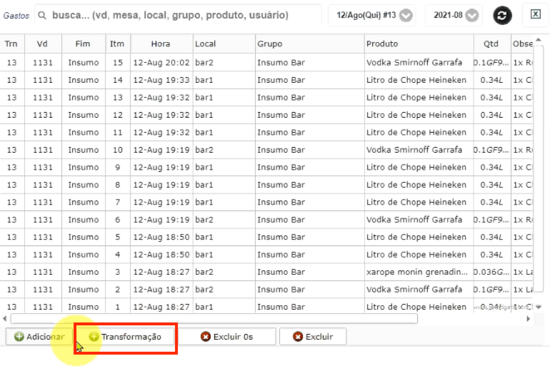The height and width of the screenshot is (371, 550).
Task: Click the vertical scrollbar up arrow
Action: click(538, 40)
